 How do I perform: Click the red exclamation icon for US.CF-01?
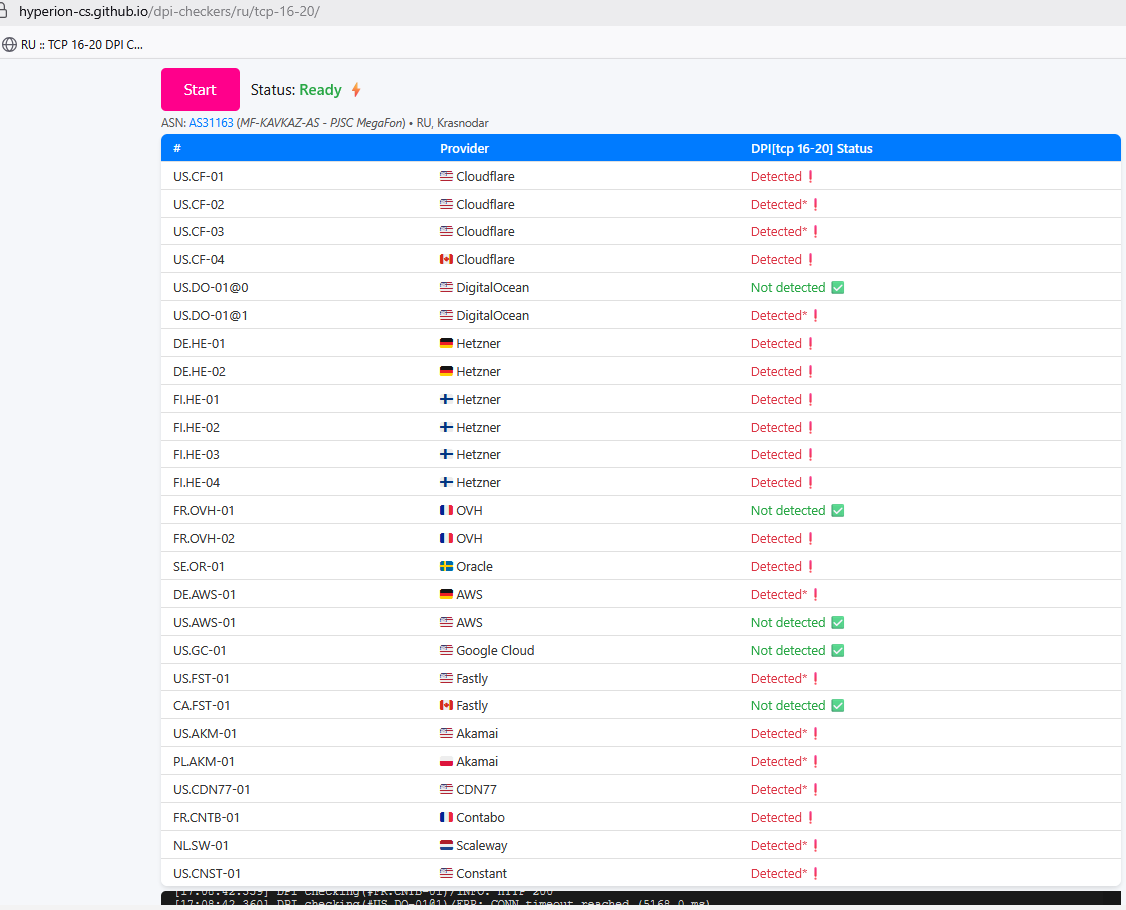tap(811, 177)
